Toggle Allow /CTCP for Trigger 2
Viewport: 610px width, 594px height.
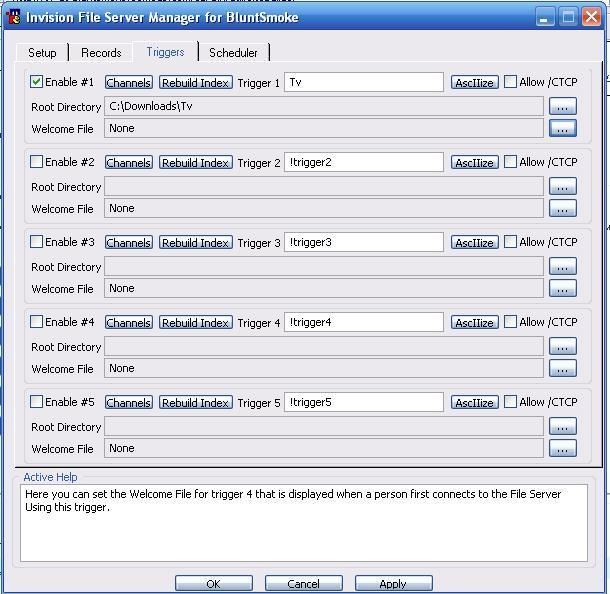[x=510, y=162]
